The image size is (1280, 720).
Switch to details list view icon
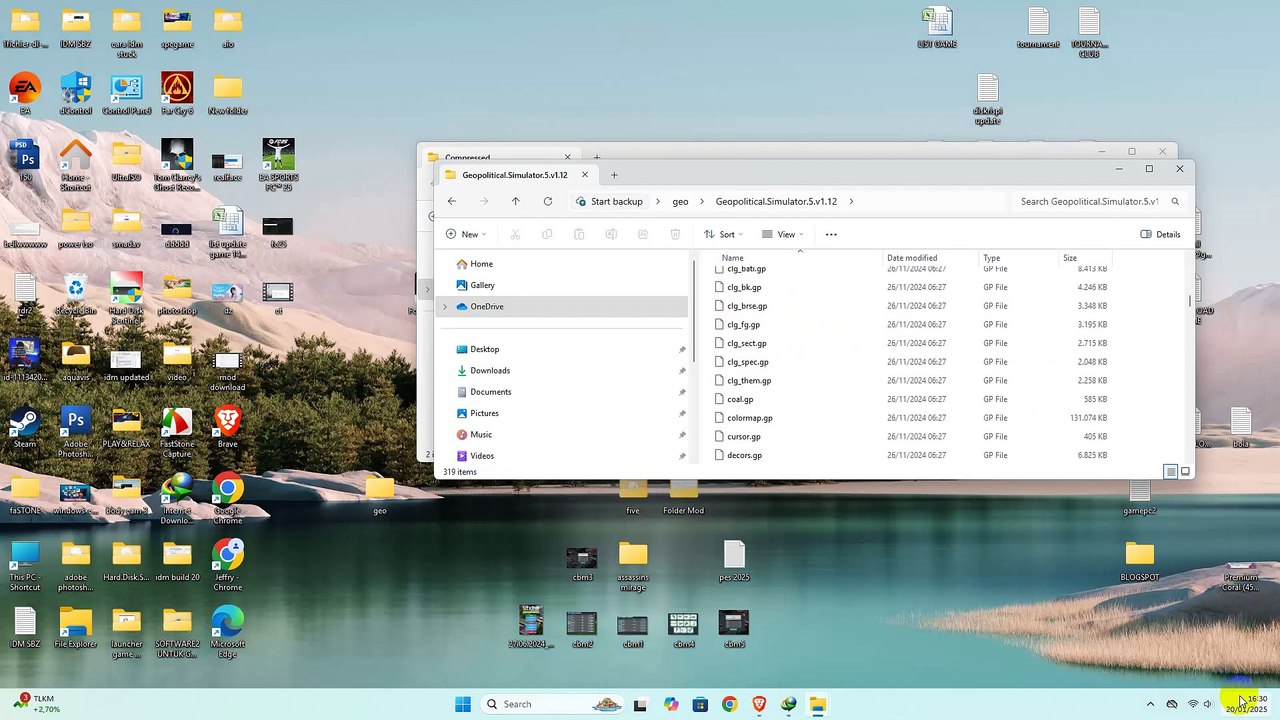click(x=1170, y=471)
